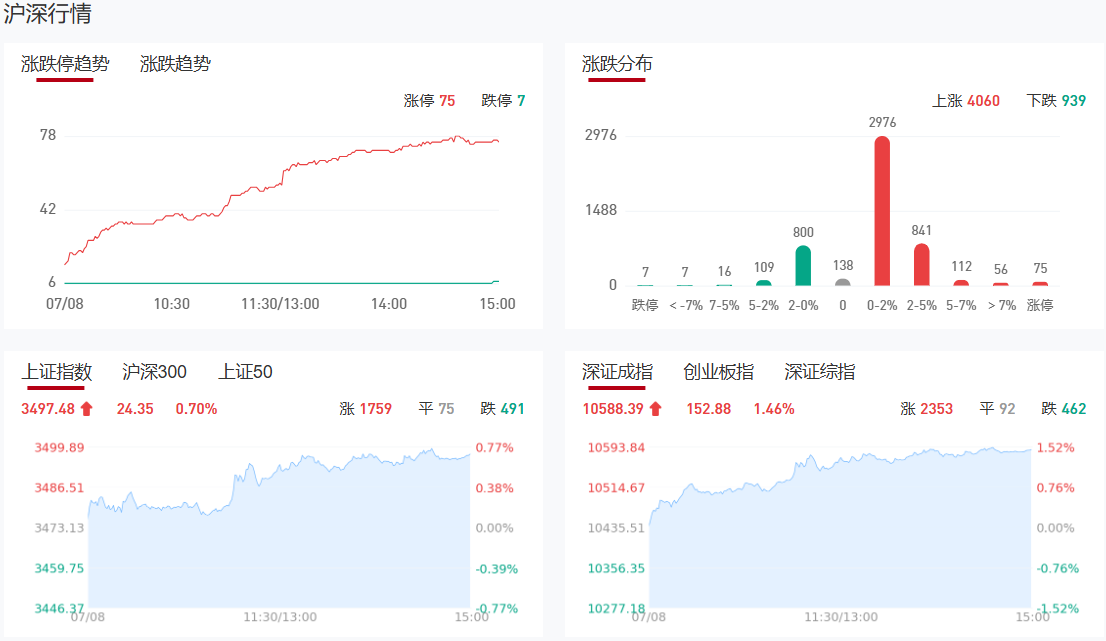Viewport: 1106px width, 641px height.
Task: Select the 涨跌停趋势 tab
Action: (65, 64)
